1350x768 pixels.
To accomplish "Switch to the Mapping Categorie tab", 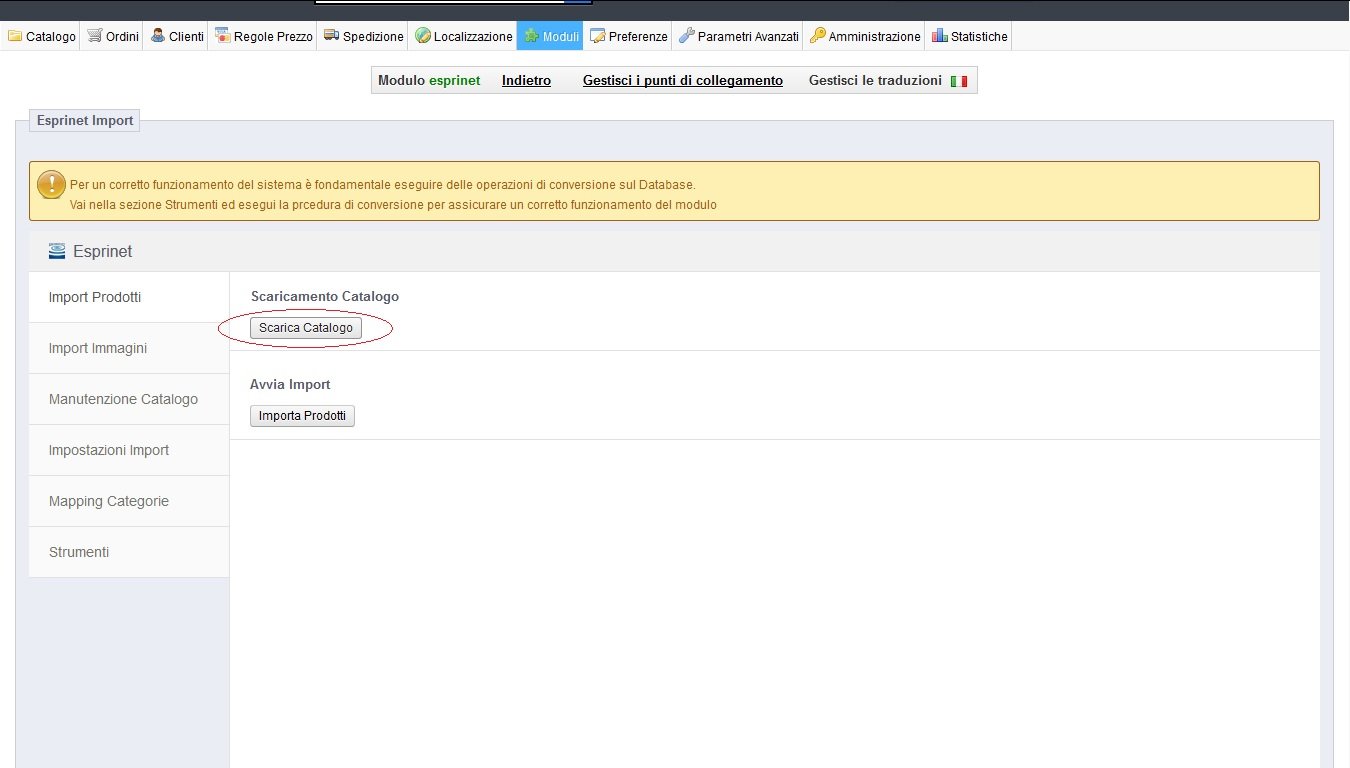I will click(x=129, y=501).
